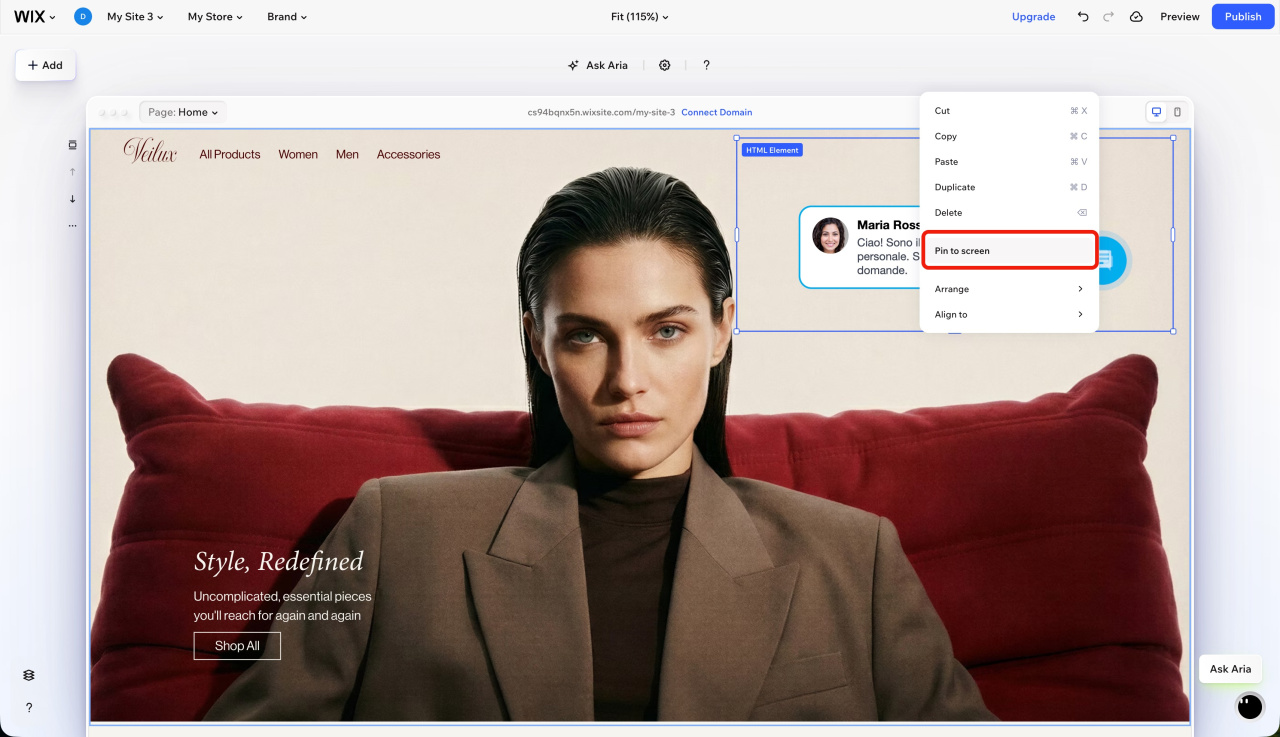Open the My Site 3 dropdown

pyautogui.click(x=135, y=17)
